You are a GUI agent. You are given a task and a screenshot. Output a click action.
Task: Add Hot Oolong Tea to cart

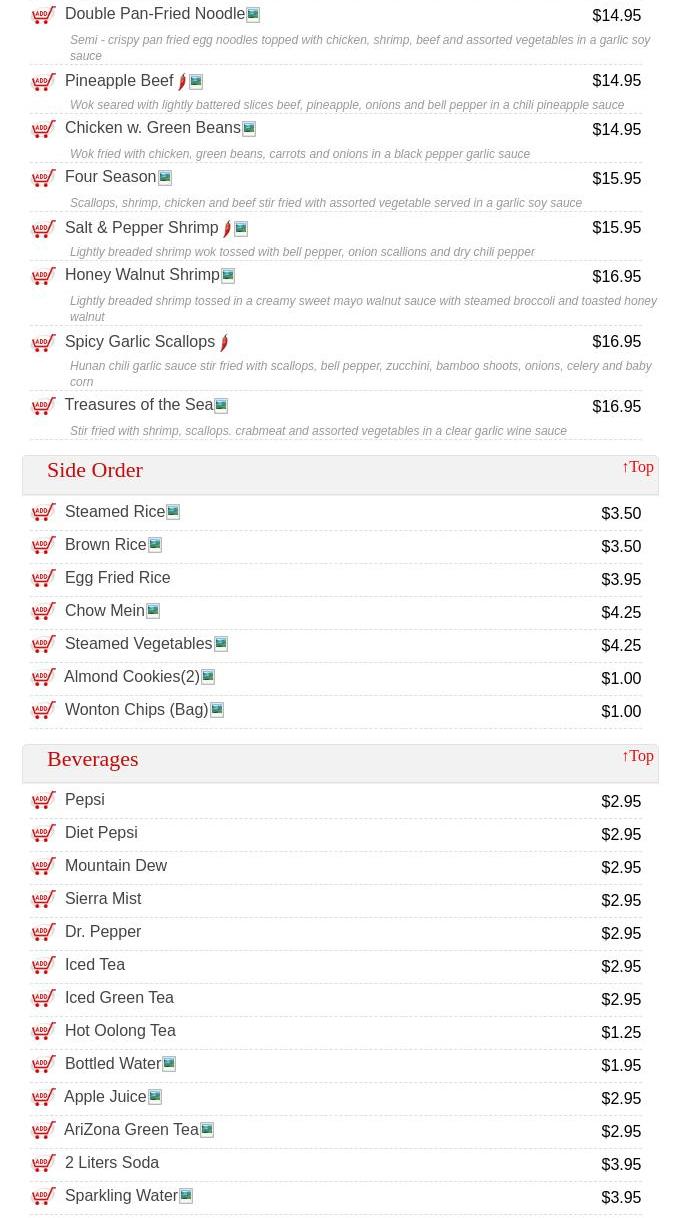pyautogui.click(x=44, y=1032)
